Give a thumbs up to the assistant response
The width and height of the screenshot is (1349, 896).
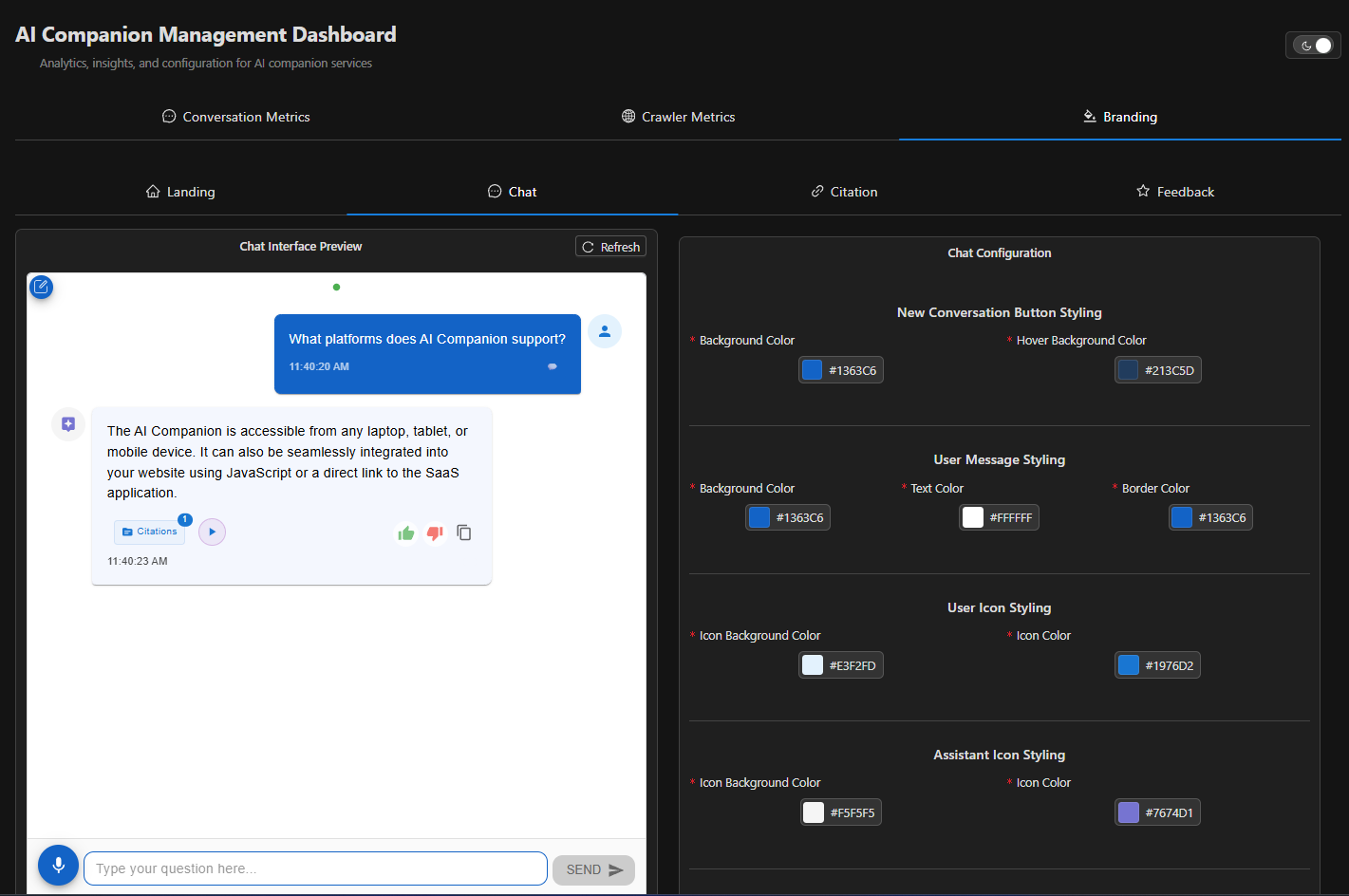point(405,532)
